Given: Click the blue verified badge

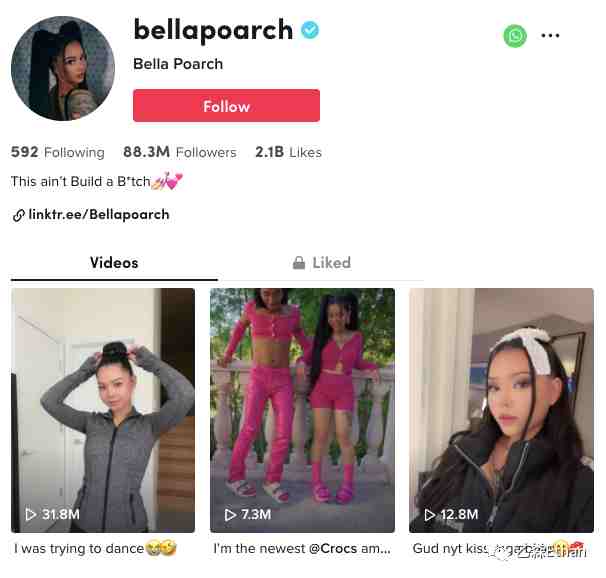Looking at the screenshot, I should [x=310, y=30].
